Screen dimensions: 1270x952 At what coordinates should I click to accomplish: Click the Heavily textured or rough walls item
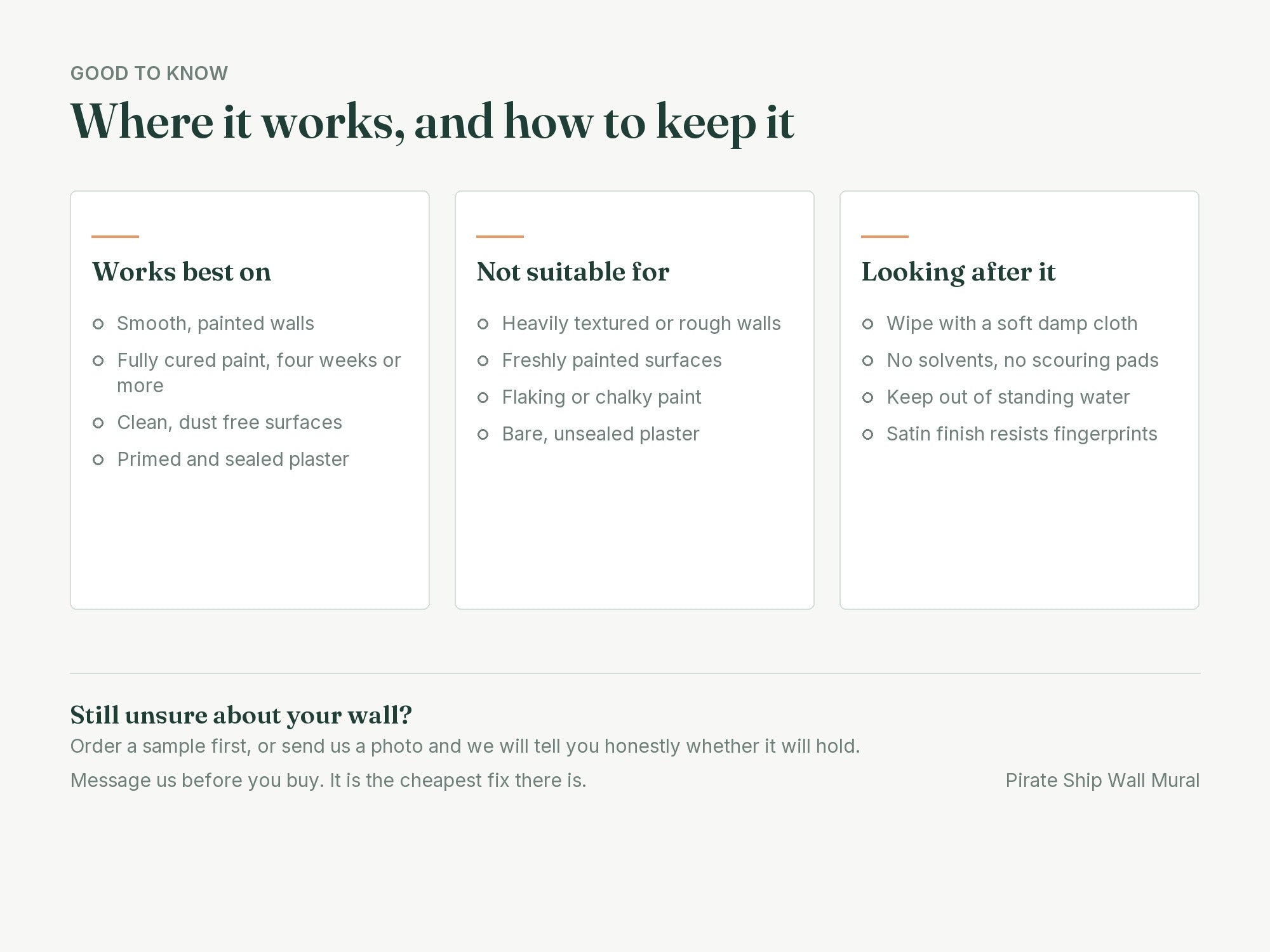click(x=641, y=324)
